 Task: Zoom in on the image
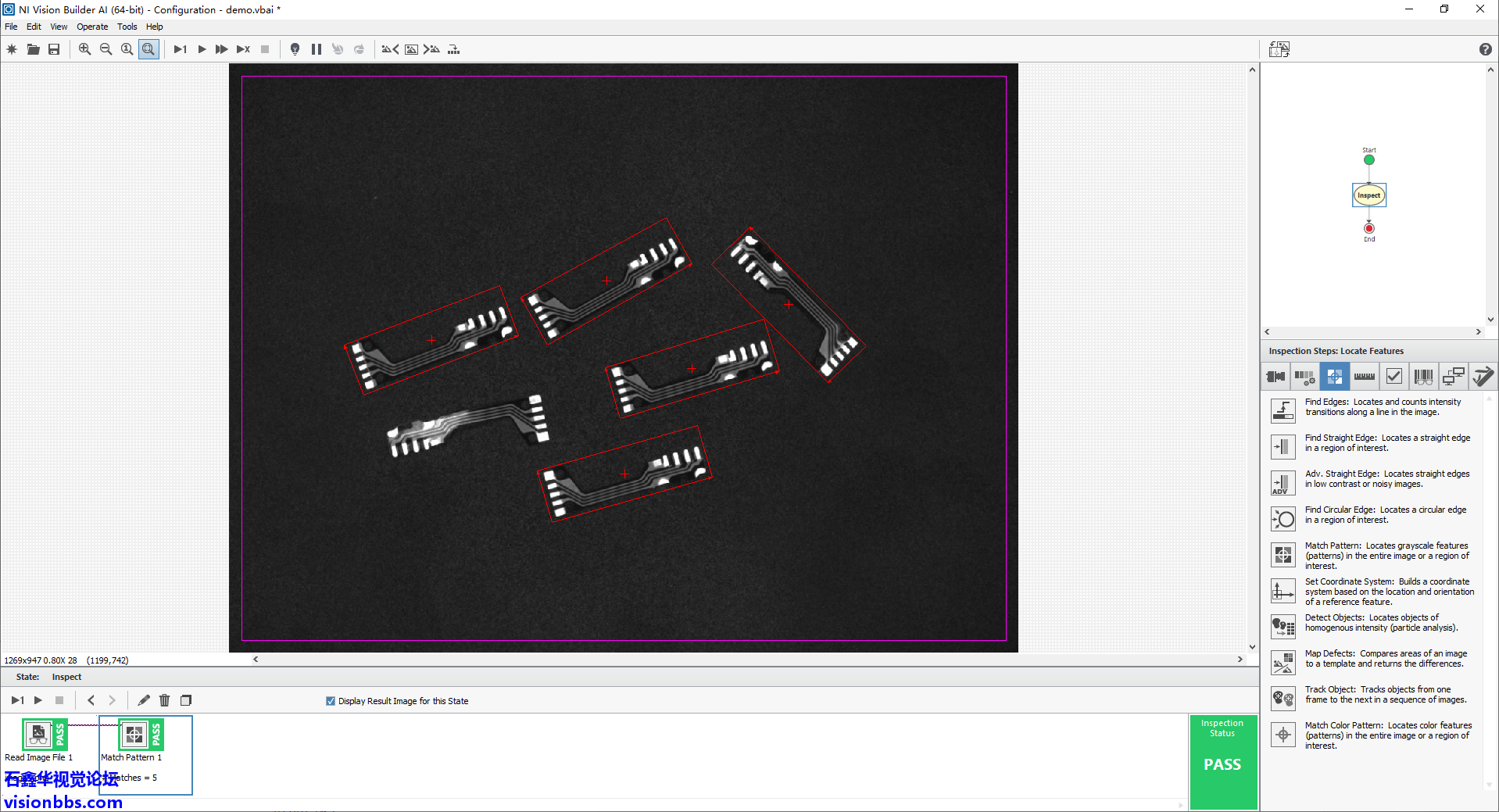click(84, 49)
